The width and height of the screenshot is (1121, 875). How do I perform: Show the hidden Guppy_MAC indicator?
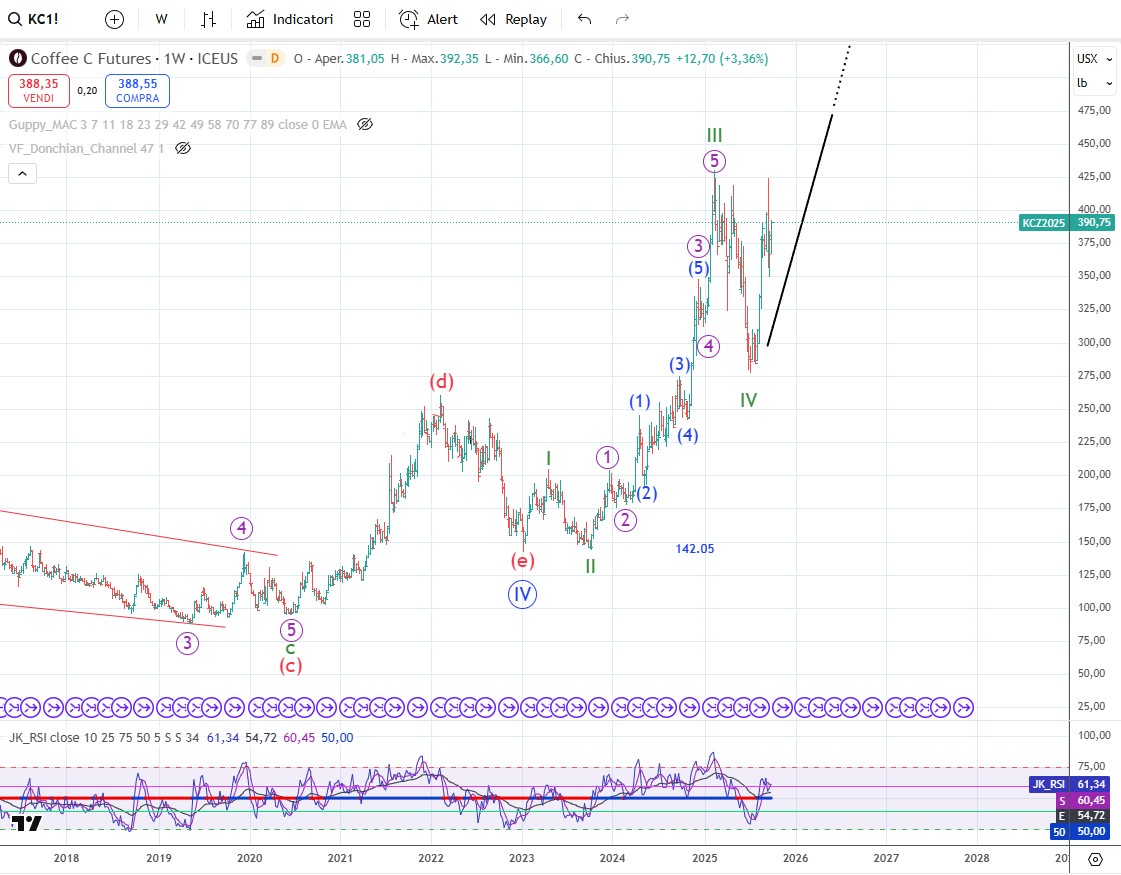[x=365, y=125]
